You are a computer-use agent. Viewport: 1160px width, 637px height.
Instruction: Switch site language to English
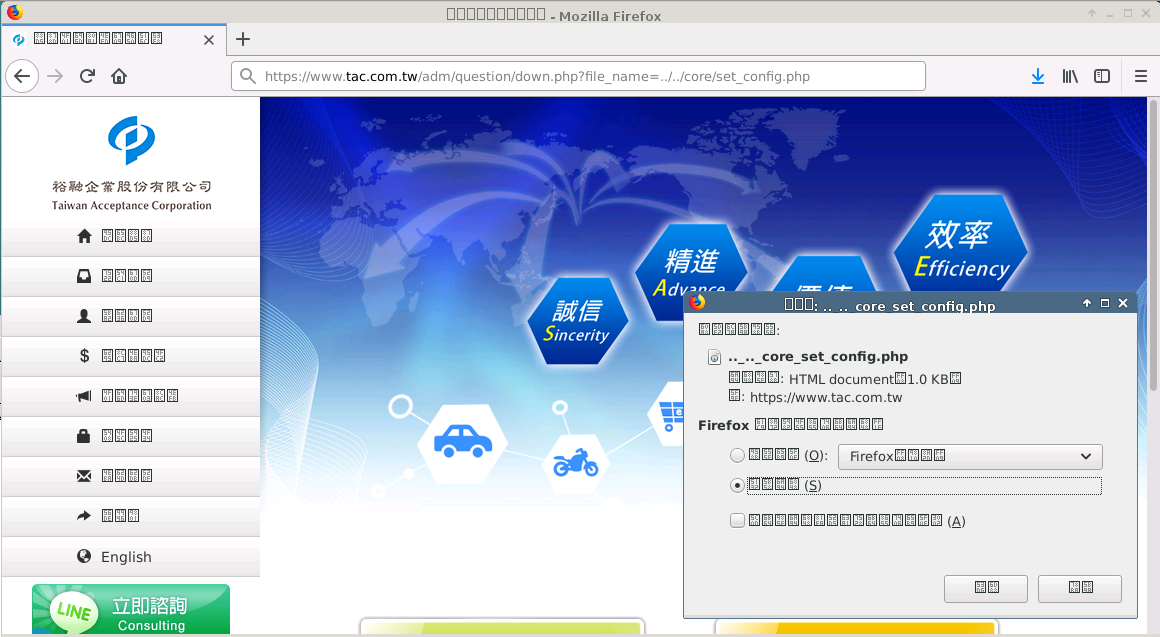(x=131, y=556)
